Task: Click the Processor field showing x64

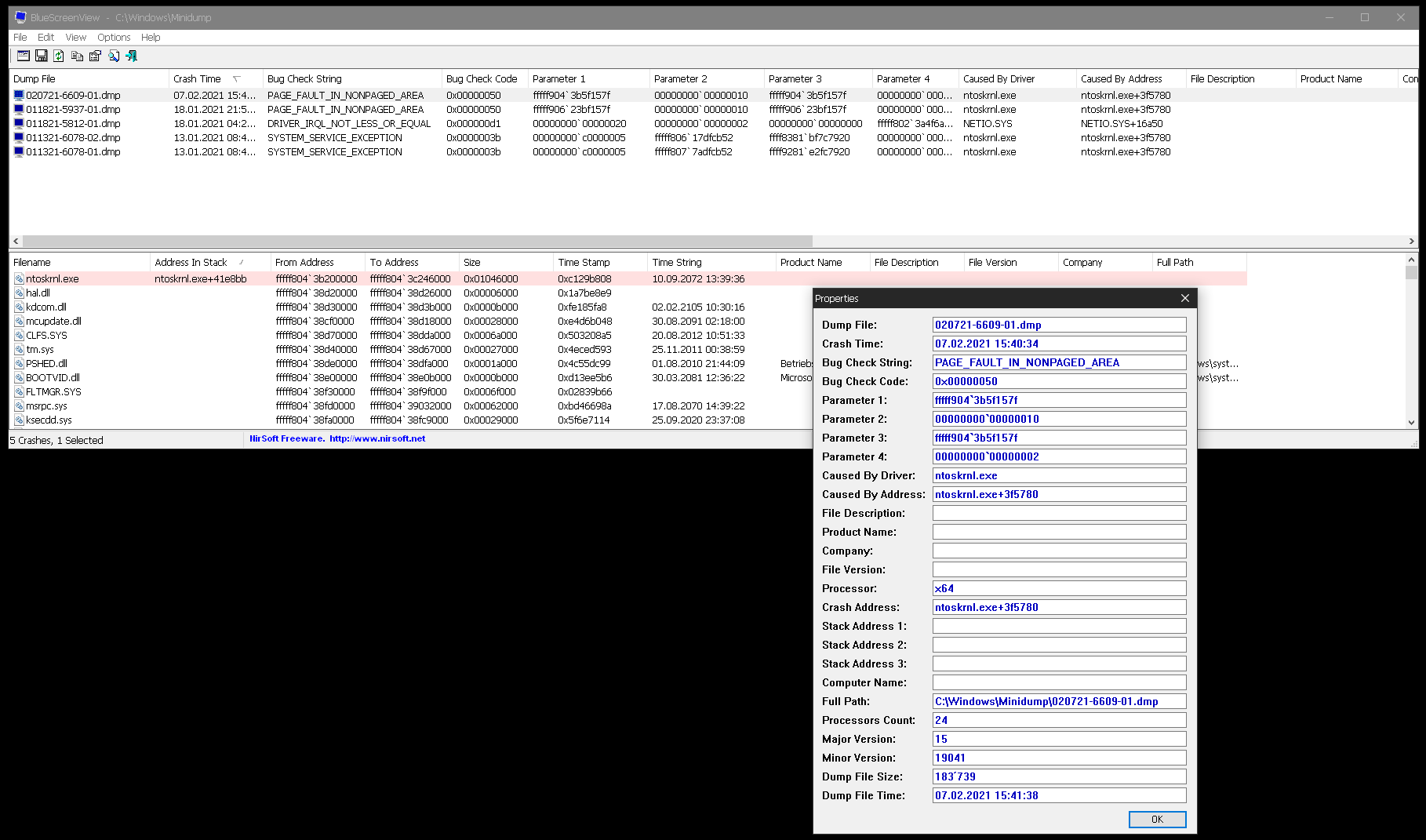Action: pyautogui.click(x=1059, y=588)
